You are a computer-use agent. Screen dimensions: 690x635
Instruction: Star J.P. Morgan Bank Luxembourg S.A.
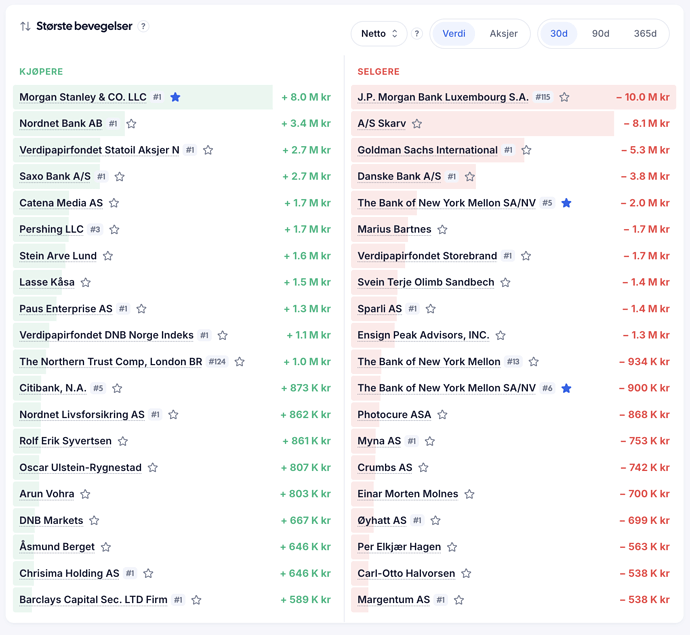564,97
